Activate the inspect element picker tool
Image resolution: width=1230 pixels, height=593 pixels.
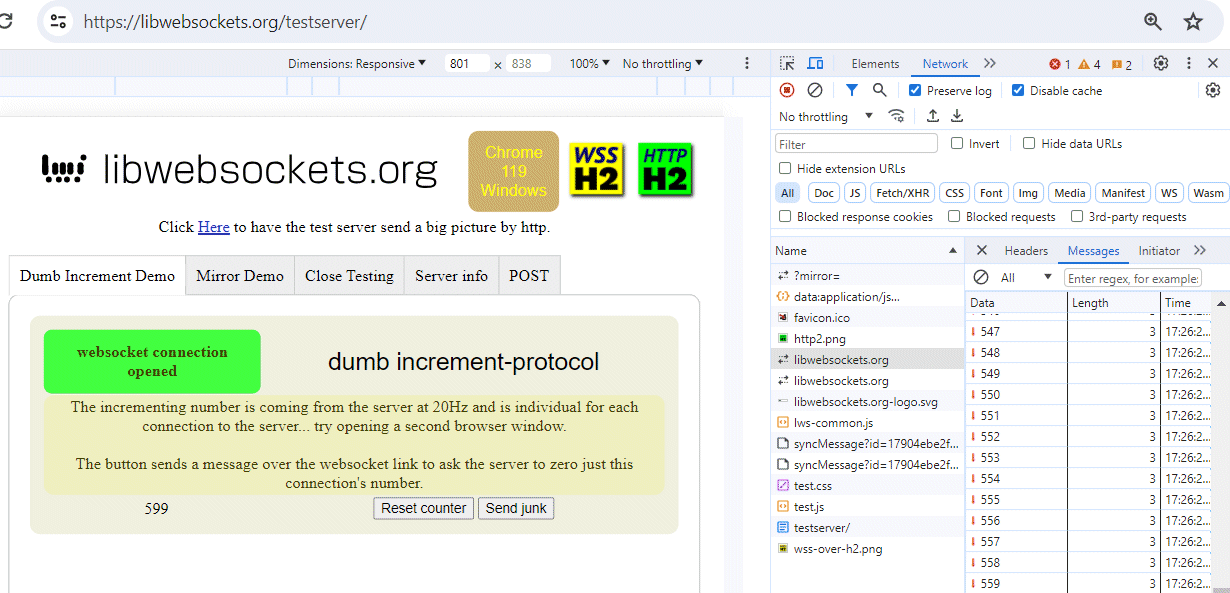pyautogui.click(x=788, y=63)
